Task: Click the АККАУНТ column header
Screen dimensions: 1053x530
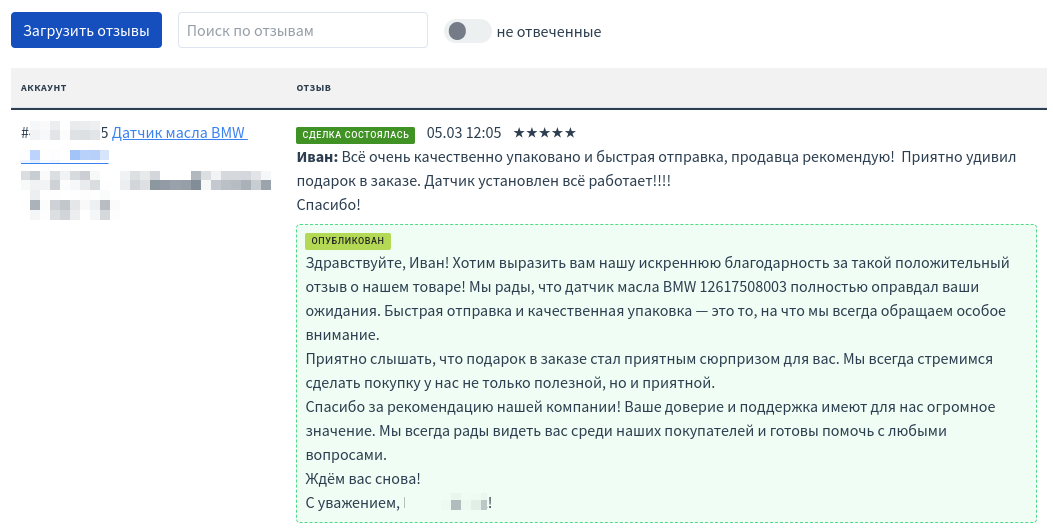Action: (x=43, y=88)
